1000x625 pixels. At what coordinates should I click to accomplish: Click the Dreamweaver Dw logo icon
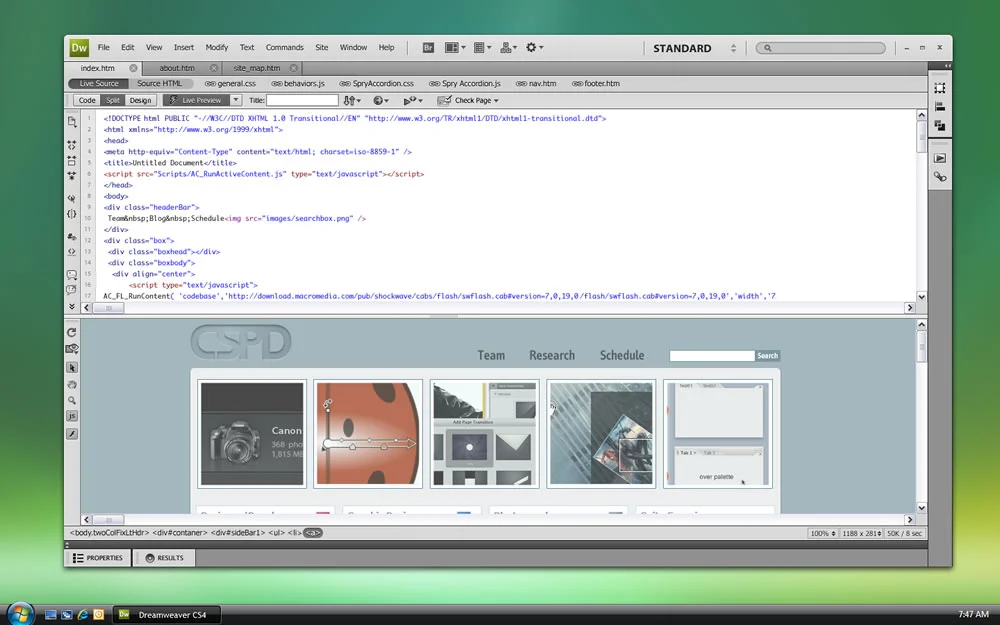79,48
